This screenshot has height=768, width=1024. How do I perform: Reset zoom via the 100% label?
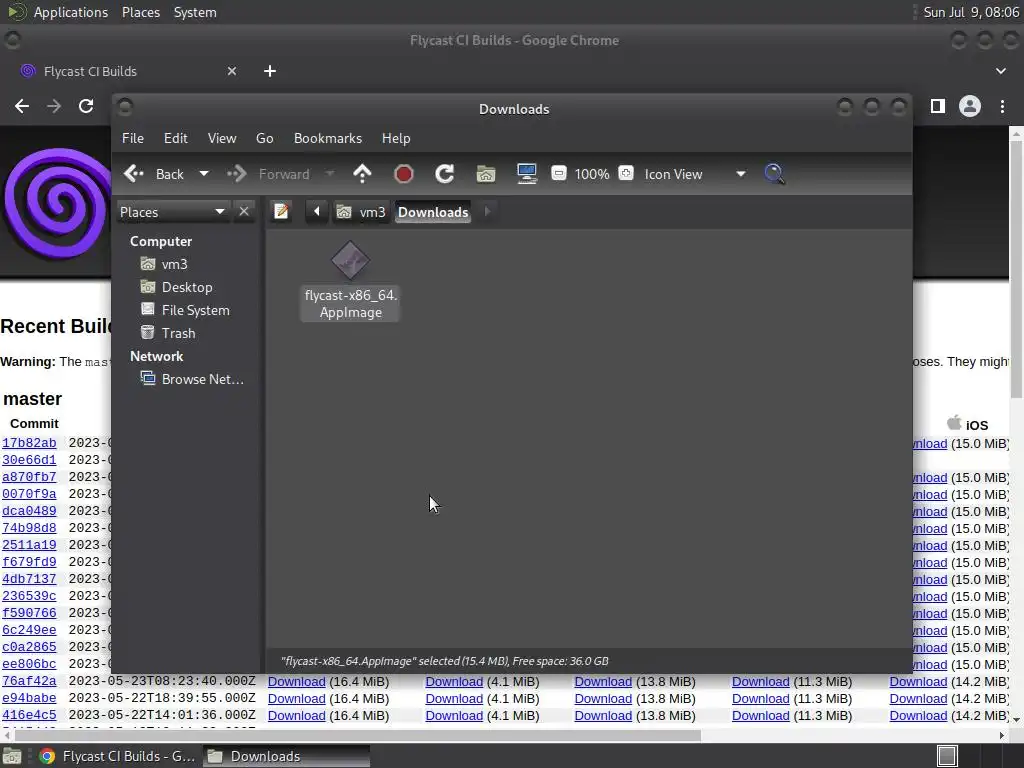click(x=592, y=174)
